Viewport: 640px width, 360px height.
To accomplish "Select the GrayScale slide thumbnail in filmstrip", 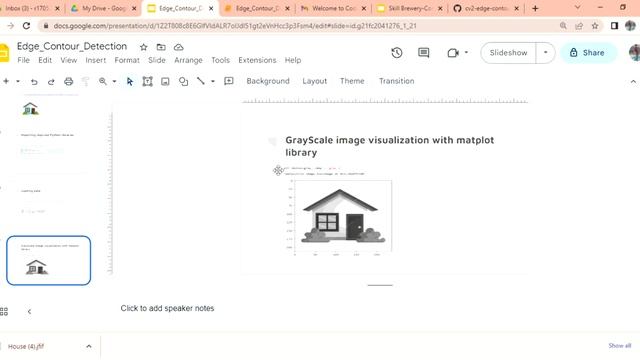I will (49, 260).
